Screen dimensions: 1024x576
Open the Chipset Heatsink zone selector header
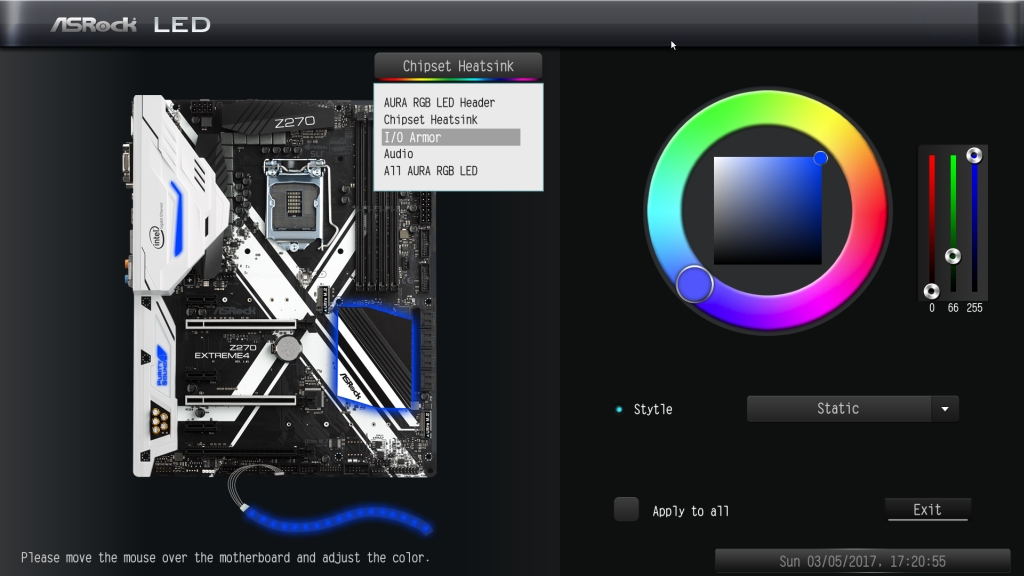point(458,66)
